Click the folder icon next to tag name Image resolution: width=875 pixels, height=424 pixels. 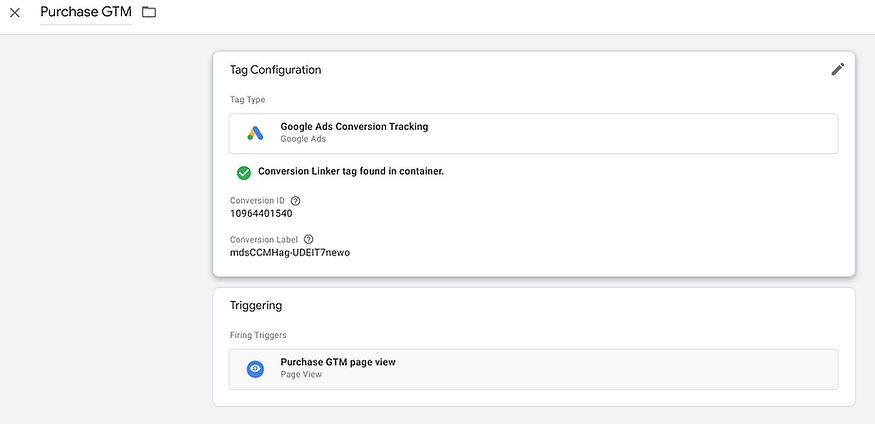pyautogui.click(x=148, y=12)
